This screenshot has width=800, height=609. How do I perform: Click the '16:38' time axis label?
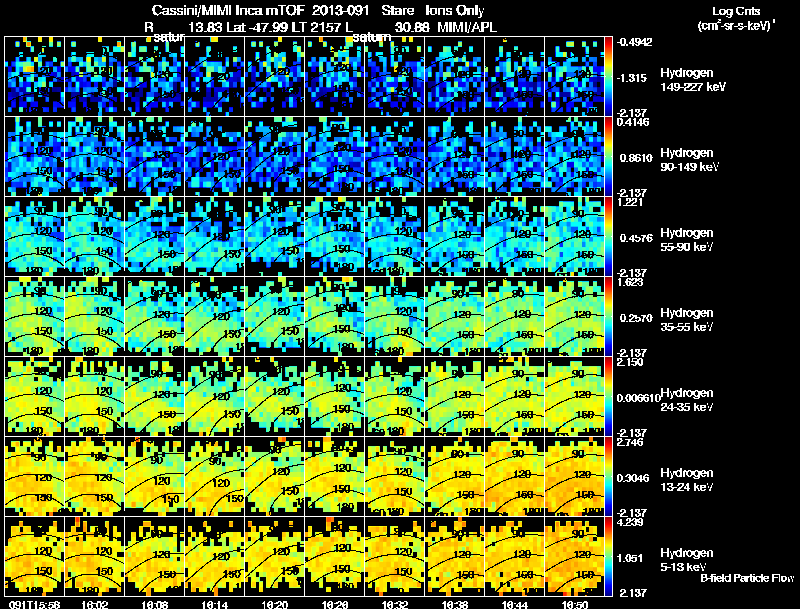[455, 605]
